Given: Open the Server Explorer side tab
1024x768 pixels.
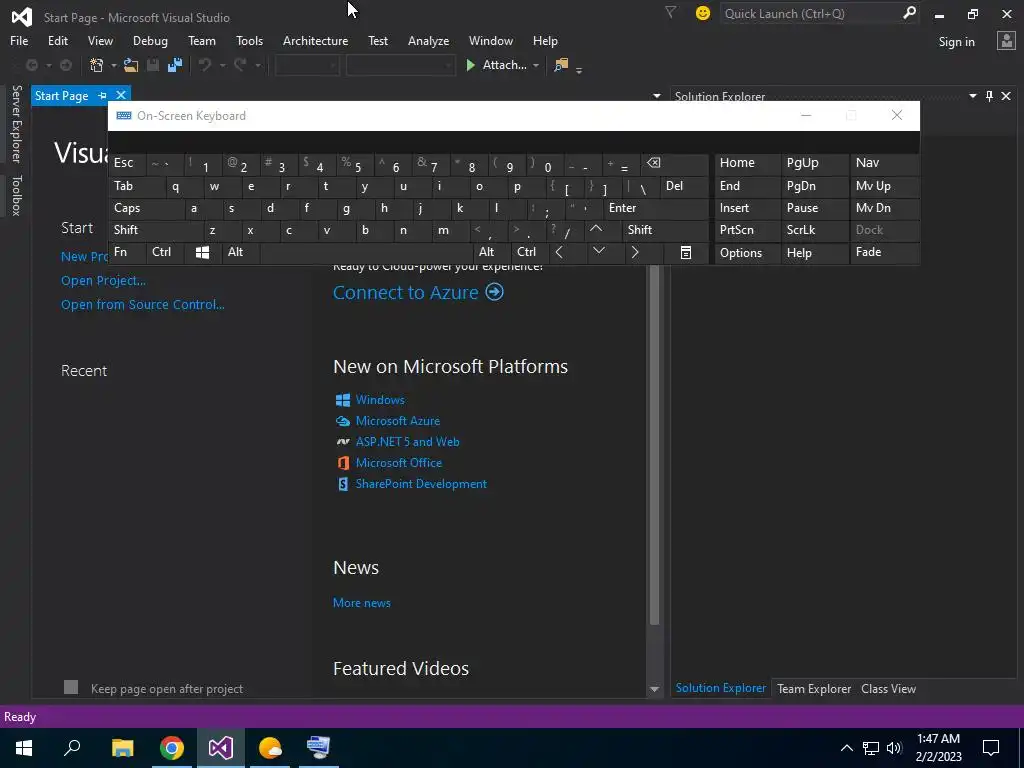Looking at the screenshot, I should click(x=16, y=123).
